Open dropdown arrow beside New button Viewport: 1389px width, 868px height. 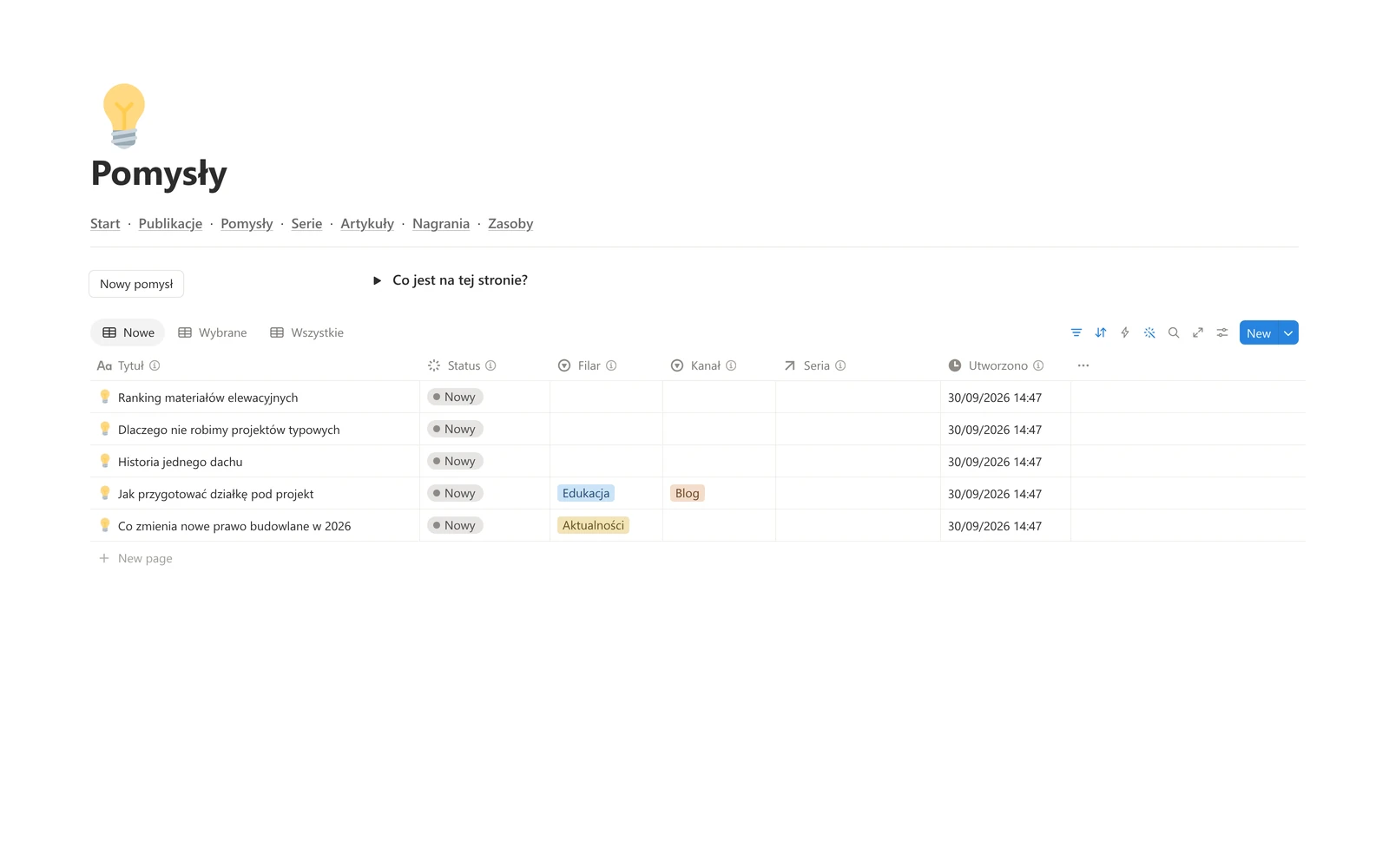(x=1288, y=332)
